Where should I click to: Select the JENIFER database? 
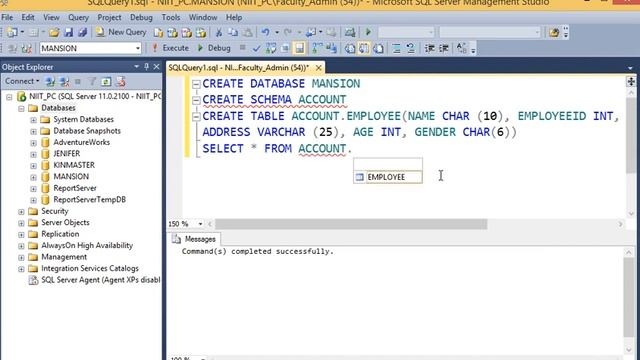coord(67,154)
